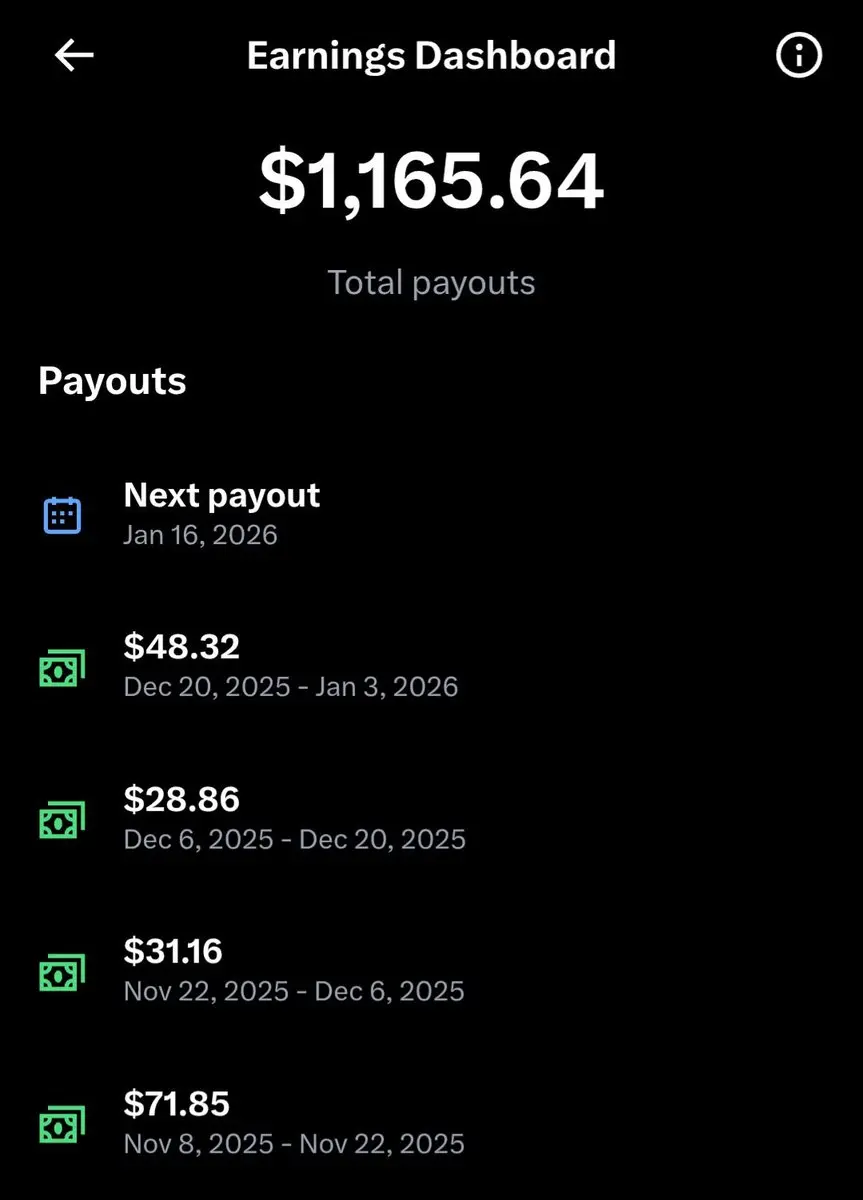Select the cash icon beside $71.85

62,1123
